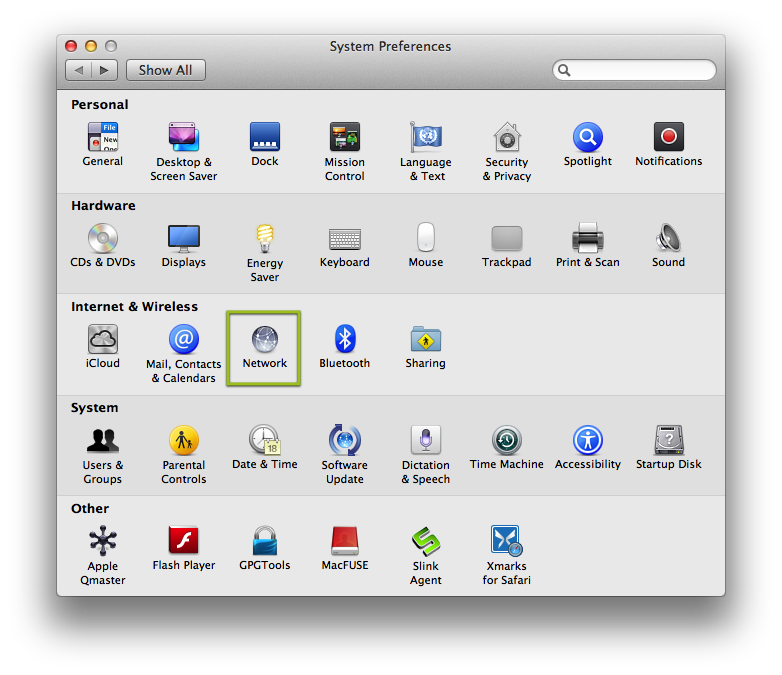Close the System Preferences window
The image size is (782, 675).
point(71,46)
